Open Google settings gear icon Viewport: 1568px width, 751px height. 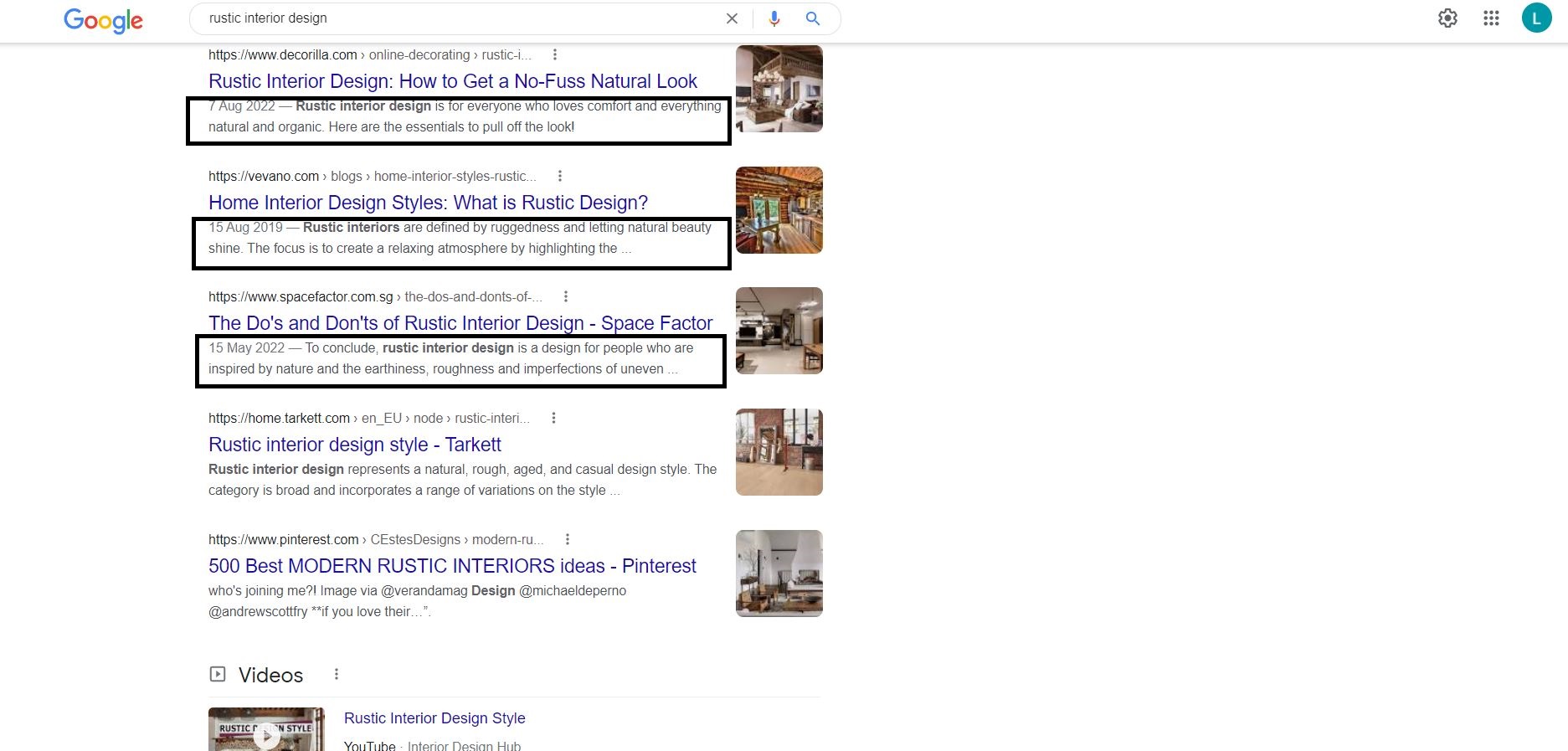(x=1447, y=18)
